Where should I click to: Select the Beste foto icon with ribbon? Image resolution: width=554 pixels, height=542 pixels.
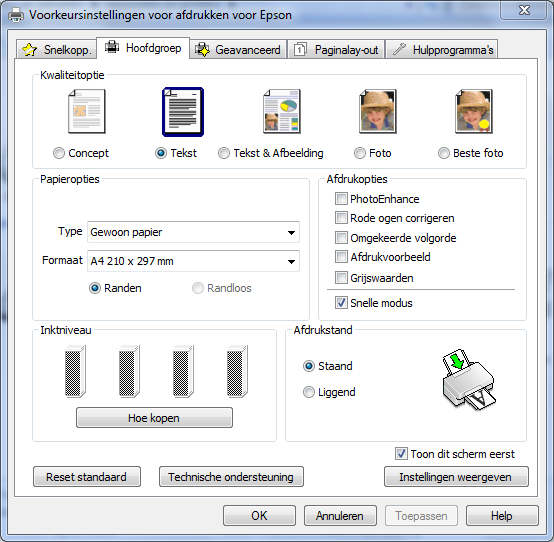click(474, 111)
